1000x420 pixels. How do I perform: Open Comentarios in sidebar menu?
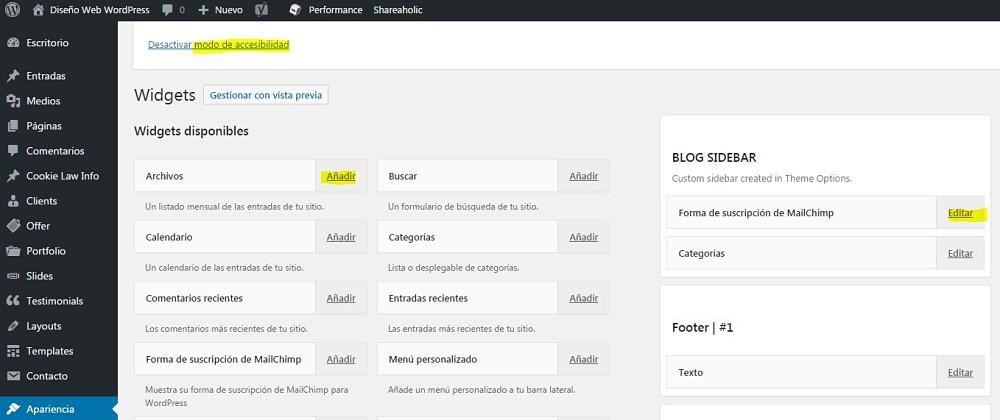(x=55, y=151)
